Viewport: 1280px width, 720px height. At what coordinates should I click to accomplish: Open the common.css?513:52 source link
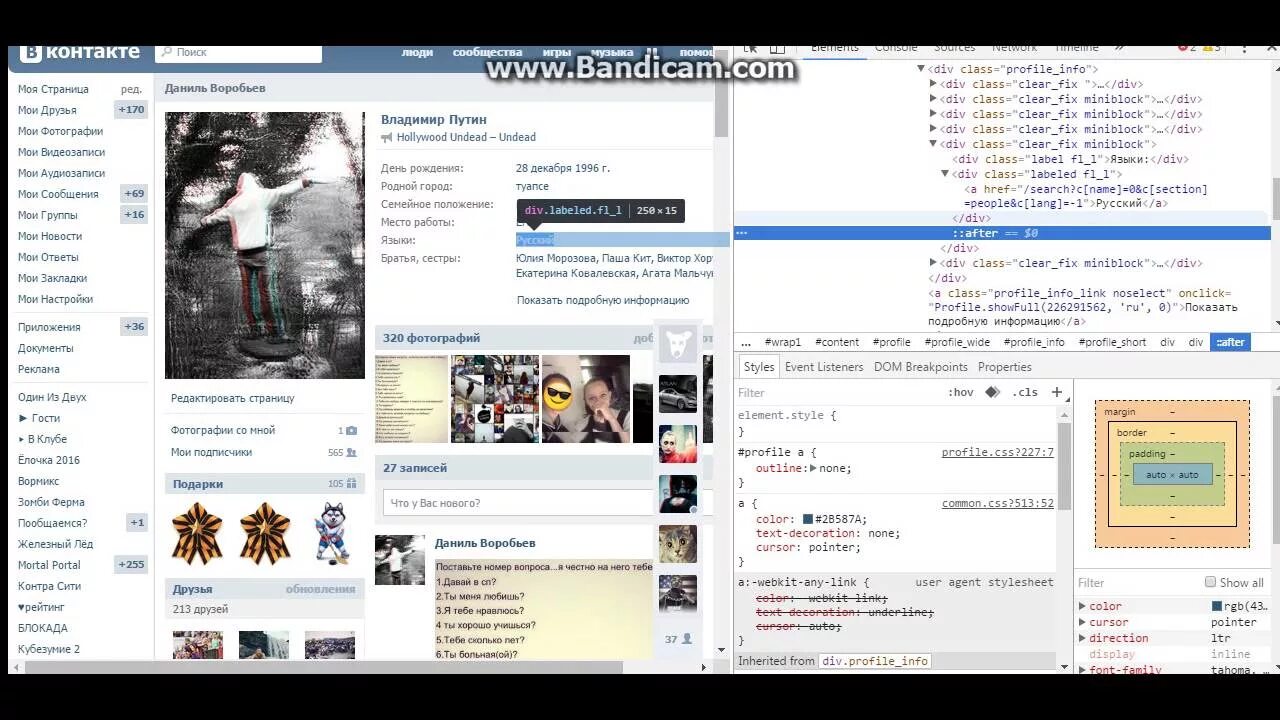(997, 504)
